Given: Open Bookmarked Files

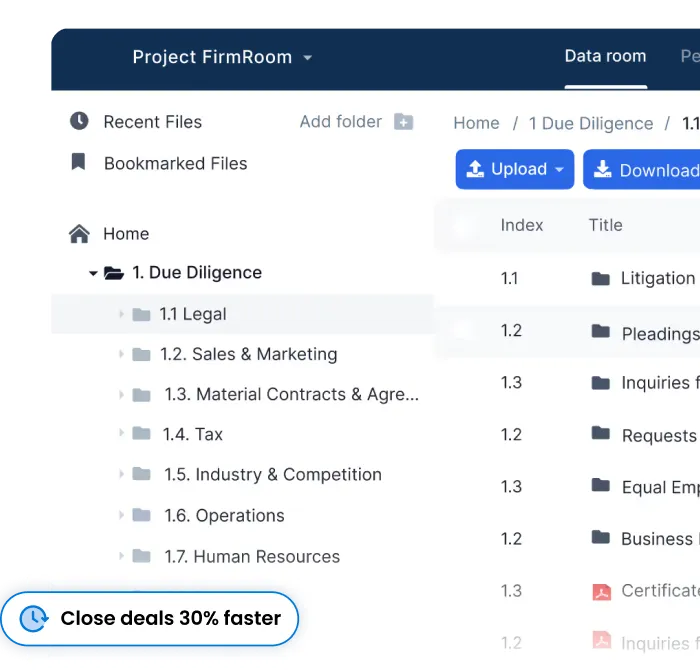Looking at the screenshot, I should click(175, 163).
